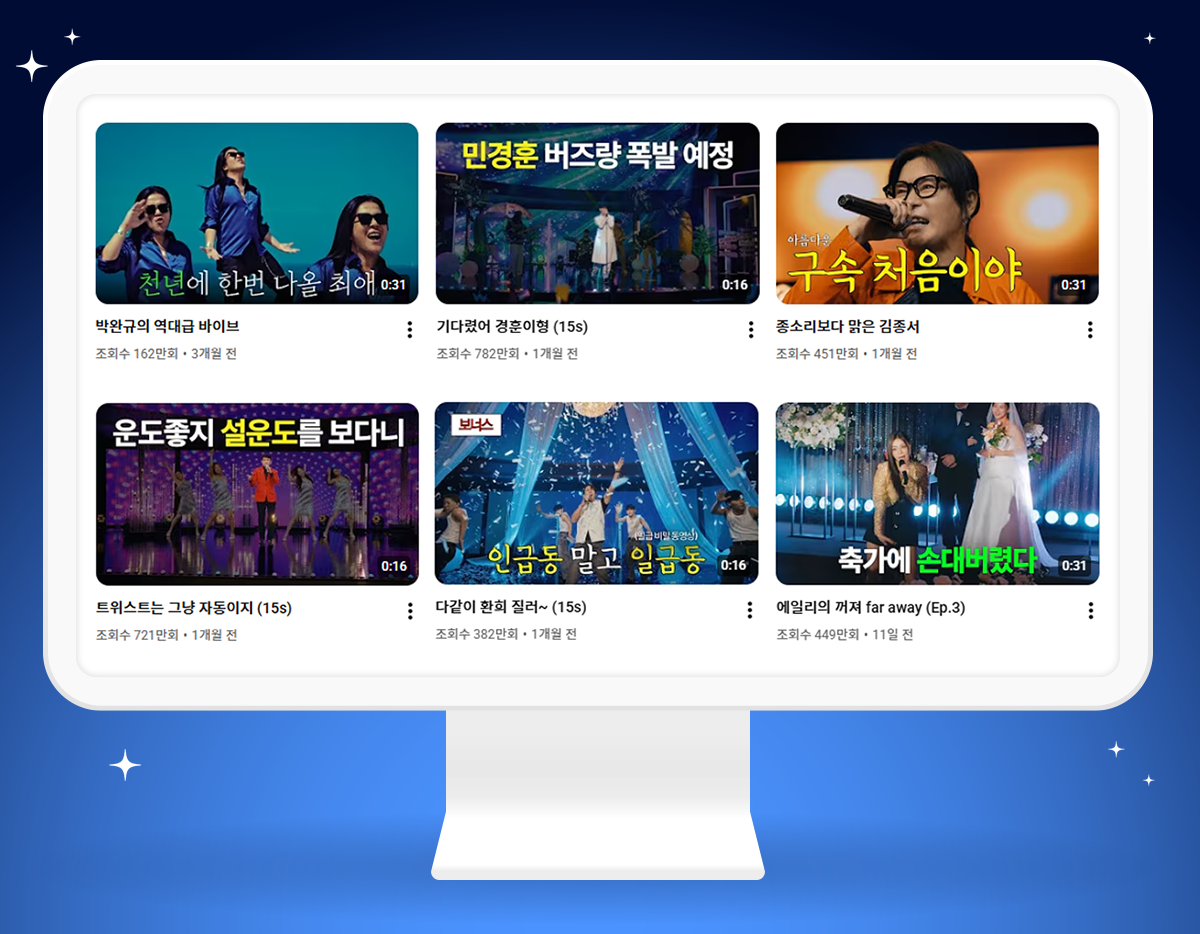Image resolution: width=1200 pixels, height=934 pixels.
Task: Click the 0:16 duration badge on 기다렸어 경훈이형
Action: click(735, 285)
